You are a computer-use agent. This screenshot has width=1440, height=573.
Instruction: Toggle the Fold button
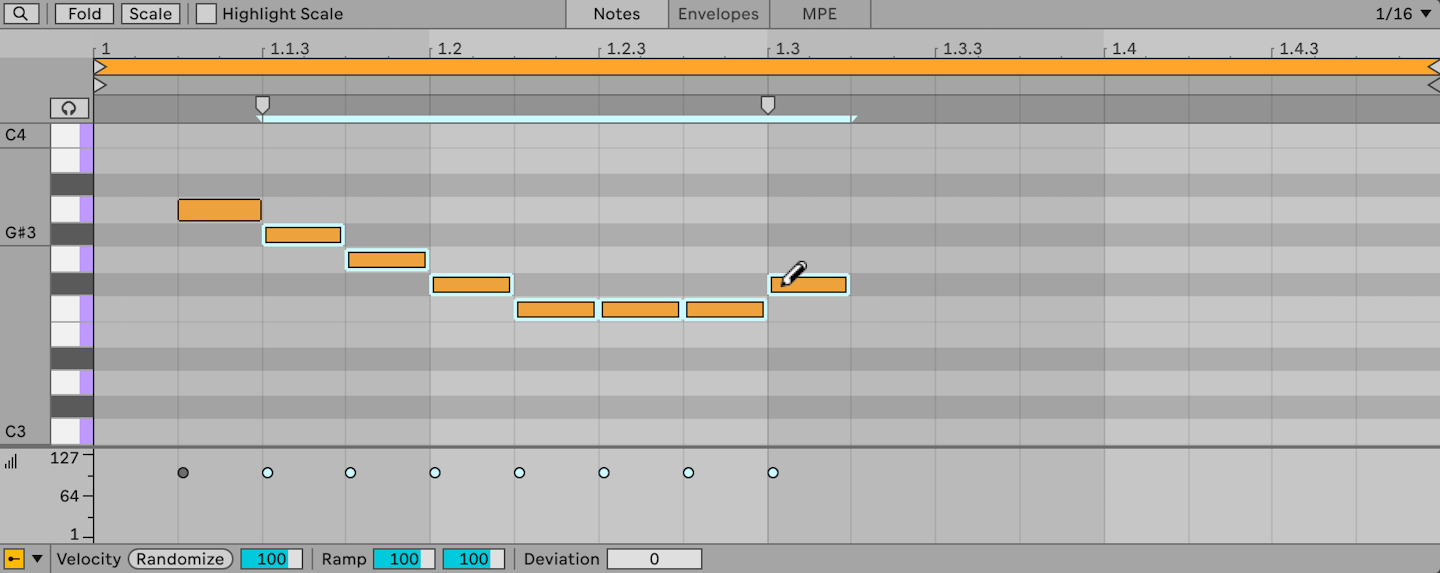coord(85,14)
